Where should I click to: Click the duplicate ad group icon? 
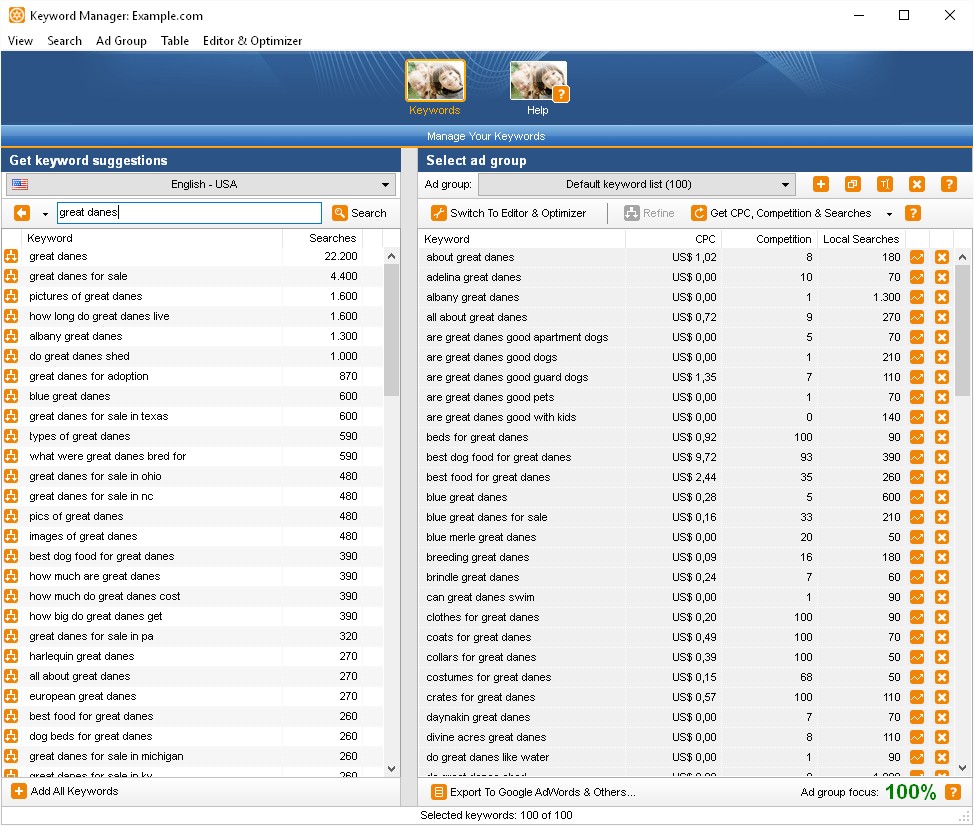[852, 184]
